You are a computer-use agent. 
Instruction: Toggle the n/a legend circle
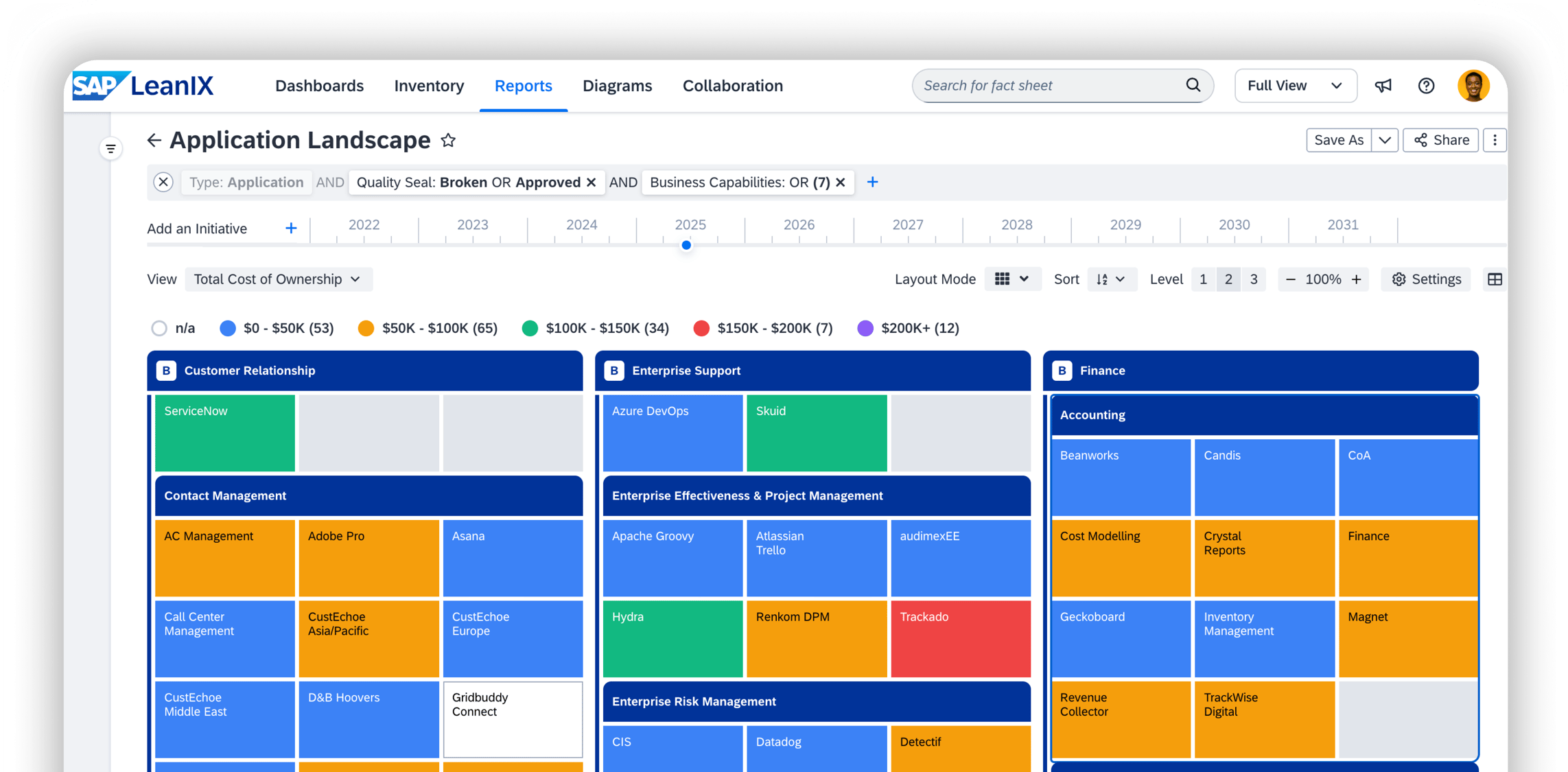(x=159, y=328)
